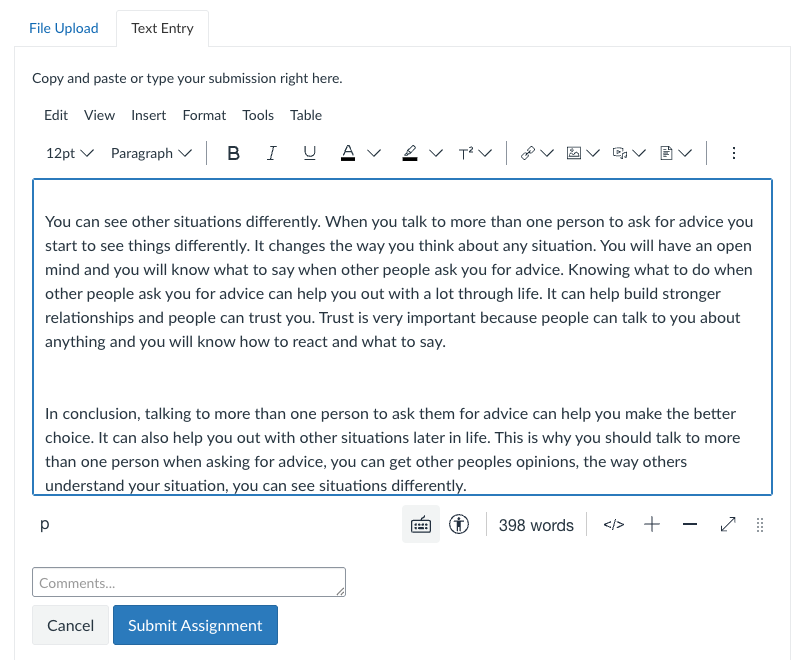Expand image options arrow

[593, 153]
